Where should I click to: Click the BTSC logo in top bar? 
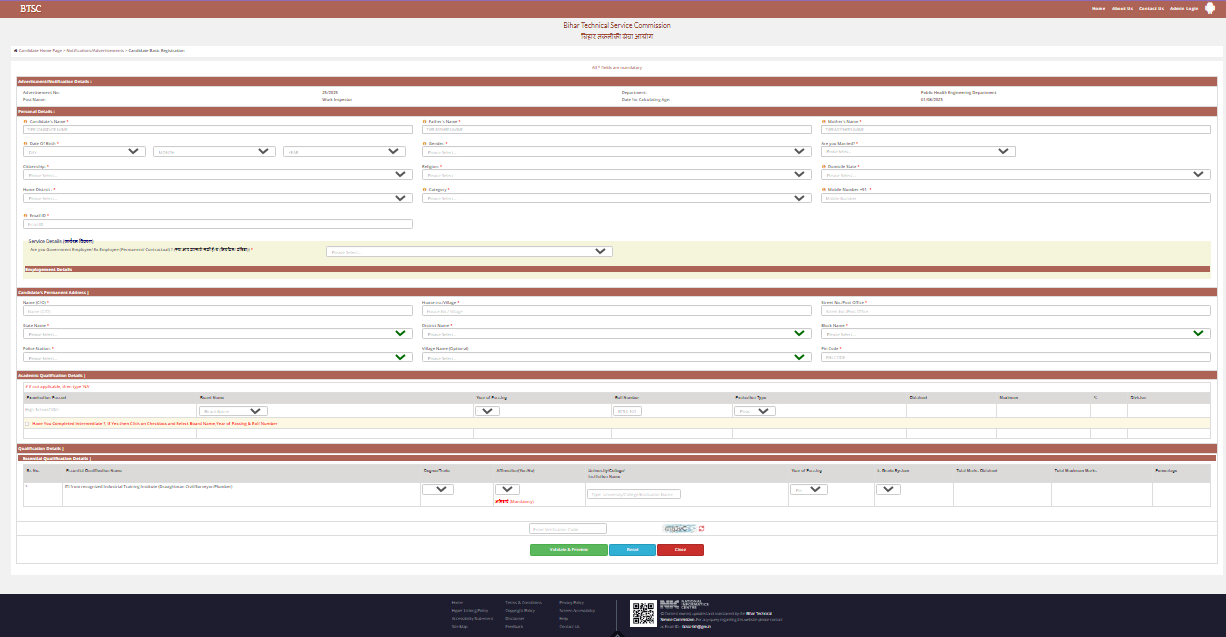(x=31, y=8)
